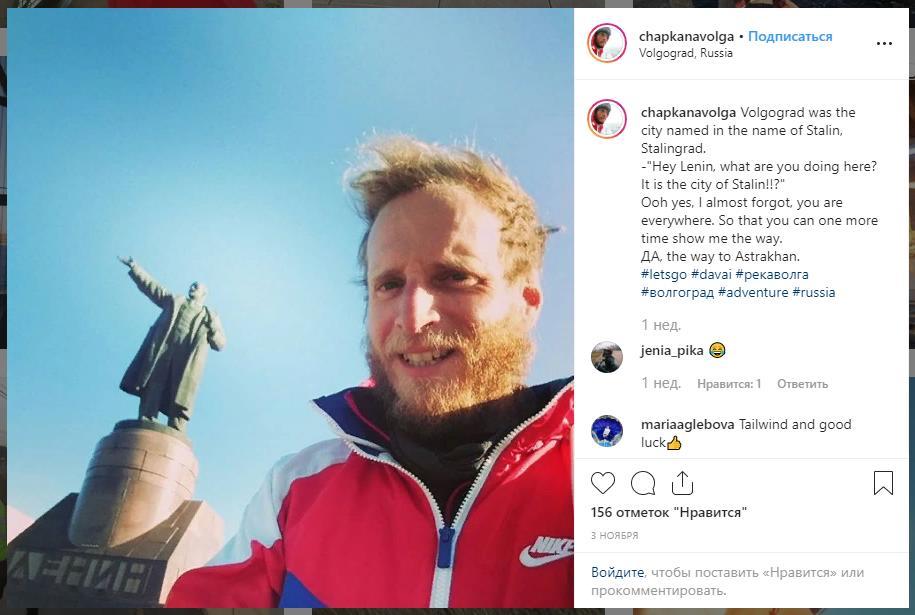Open the three-dot more options menu

pyautogui.click(x=884, y=44)
